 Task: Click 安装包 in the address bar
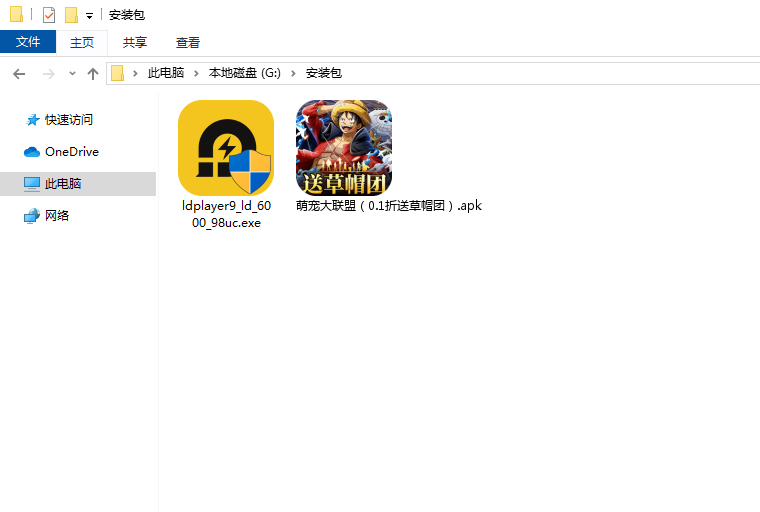pyautogui.click(x=323, y=73)
